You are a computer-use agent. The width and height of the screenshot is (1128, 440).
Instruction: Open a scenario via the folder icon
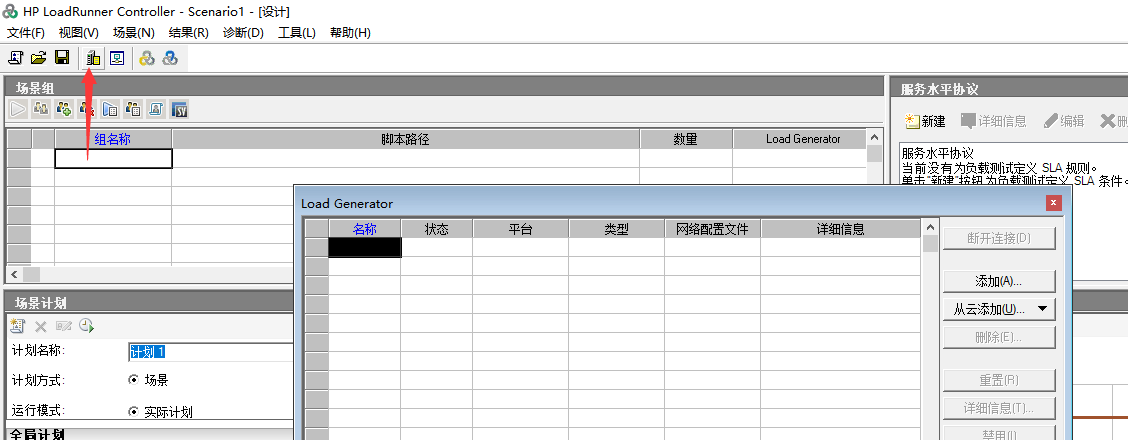(x=39, y=58)
